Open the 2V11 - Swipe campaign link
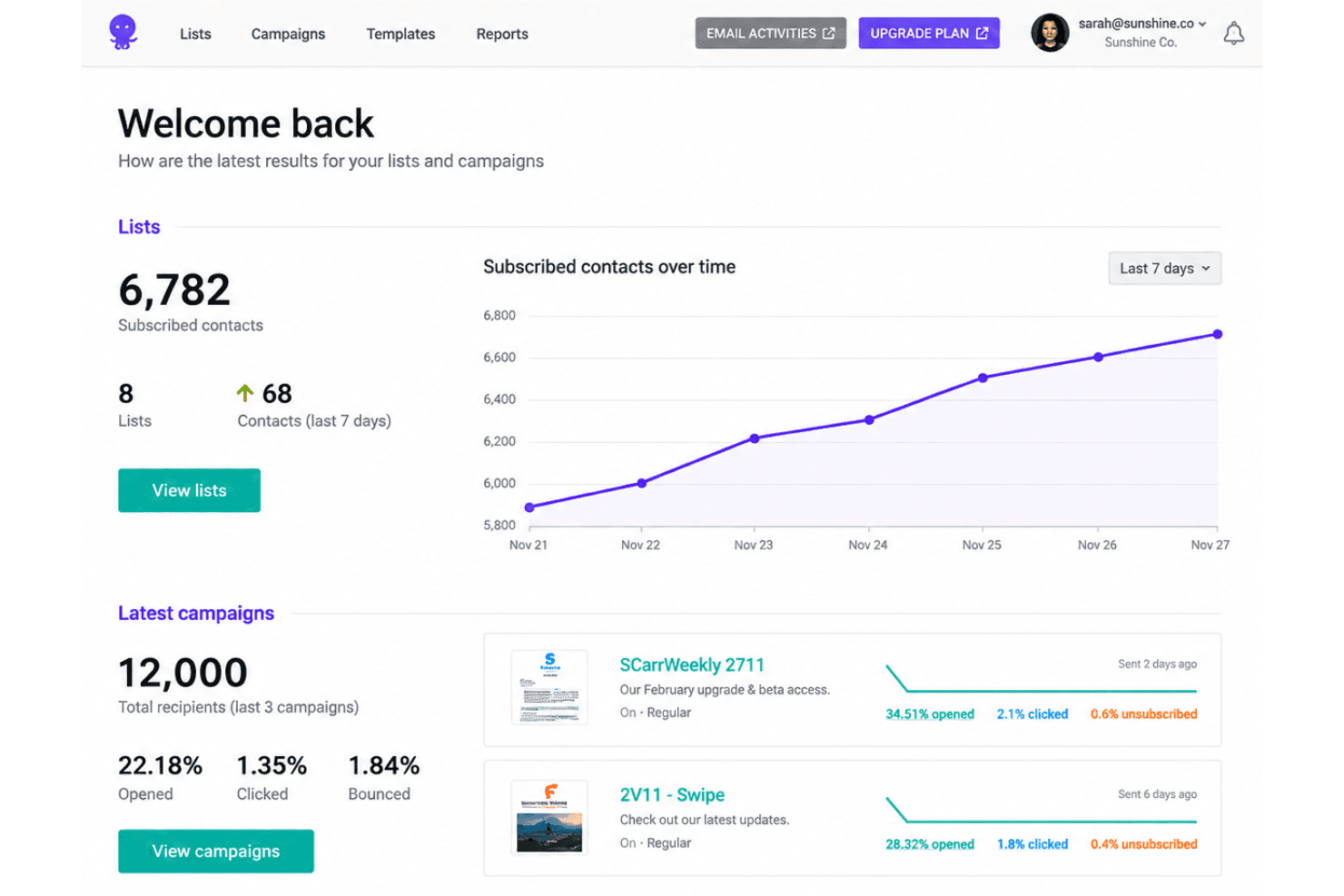The image size is (1344, 896). click(672, 794)
